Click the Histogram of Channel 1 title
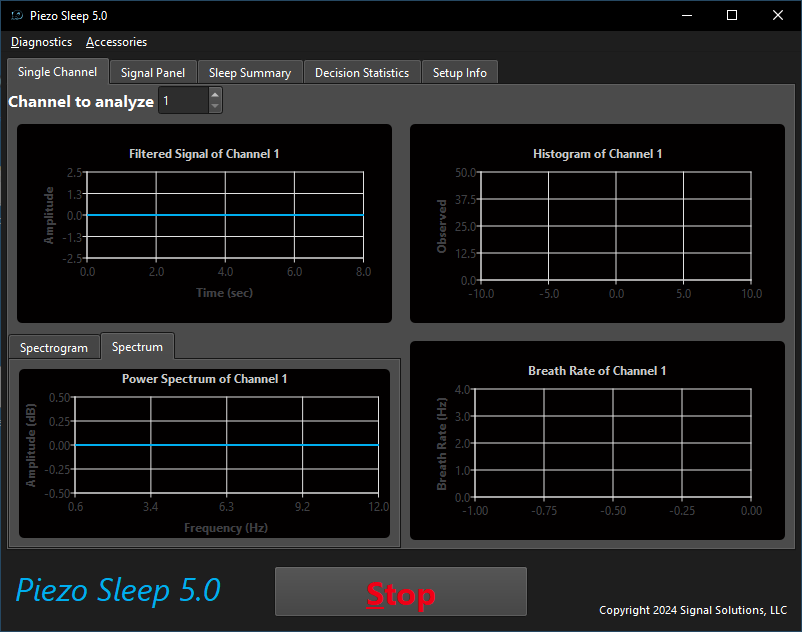 coord(597,154)
